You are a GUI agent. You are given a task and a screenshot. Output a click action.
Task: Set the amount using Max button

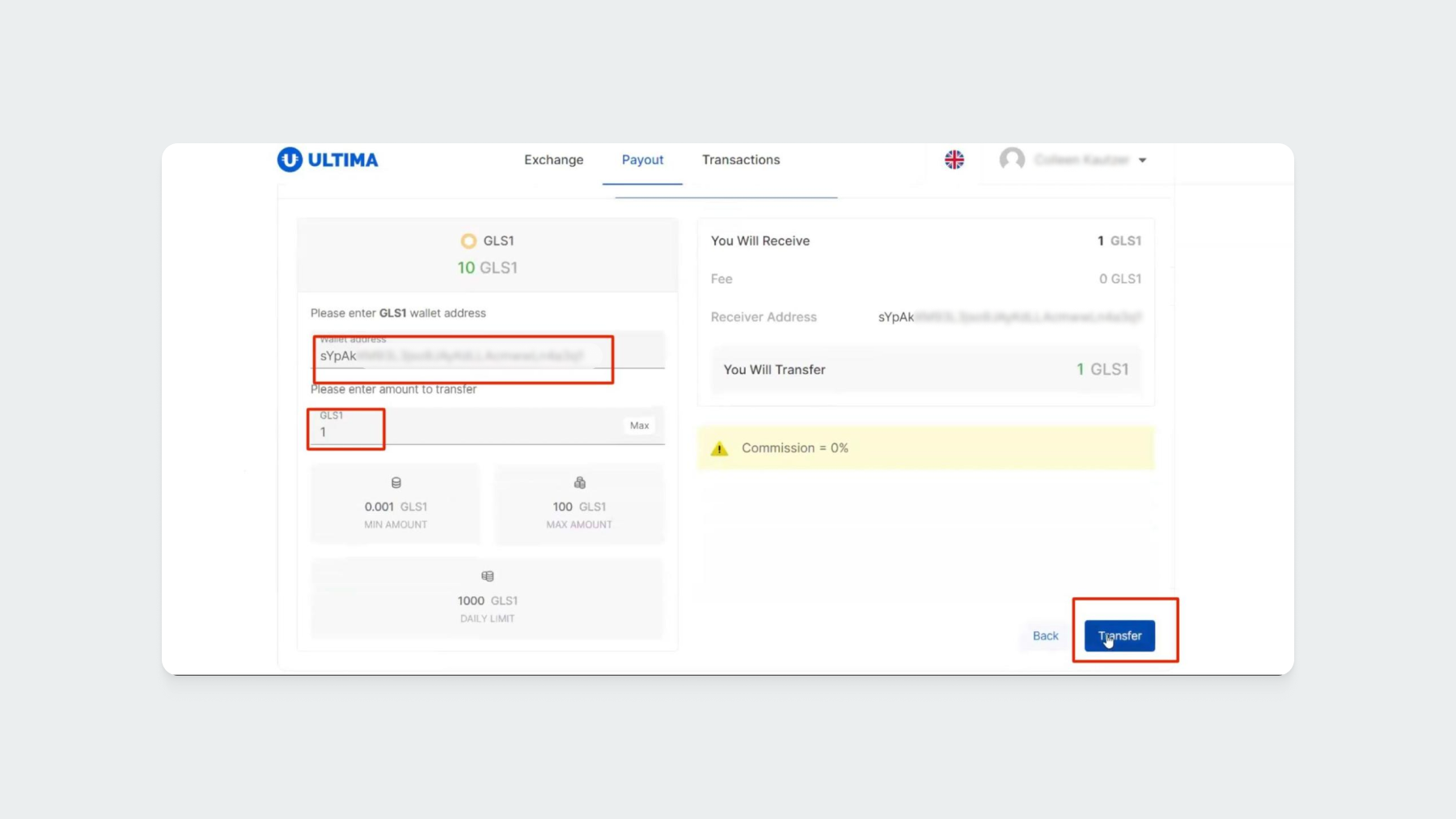pos(639,426)
